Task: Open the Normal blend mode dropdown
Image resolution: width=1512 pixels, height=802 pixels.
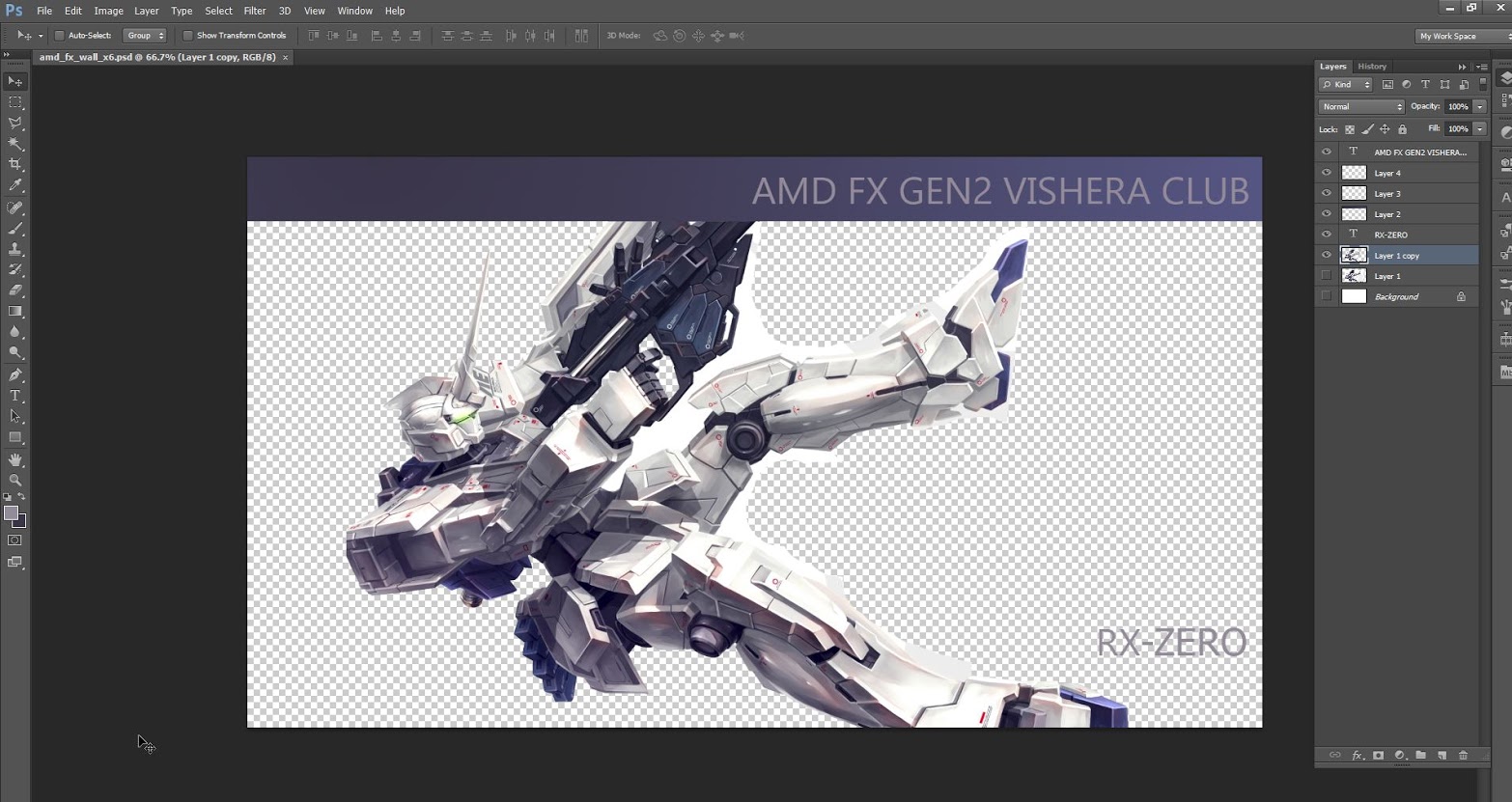Action: pos(1361,106)
